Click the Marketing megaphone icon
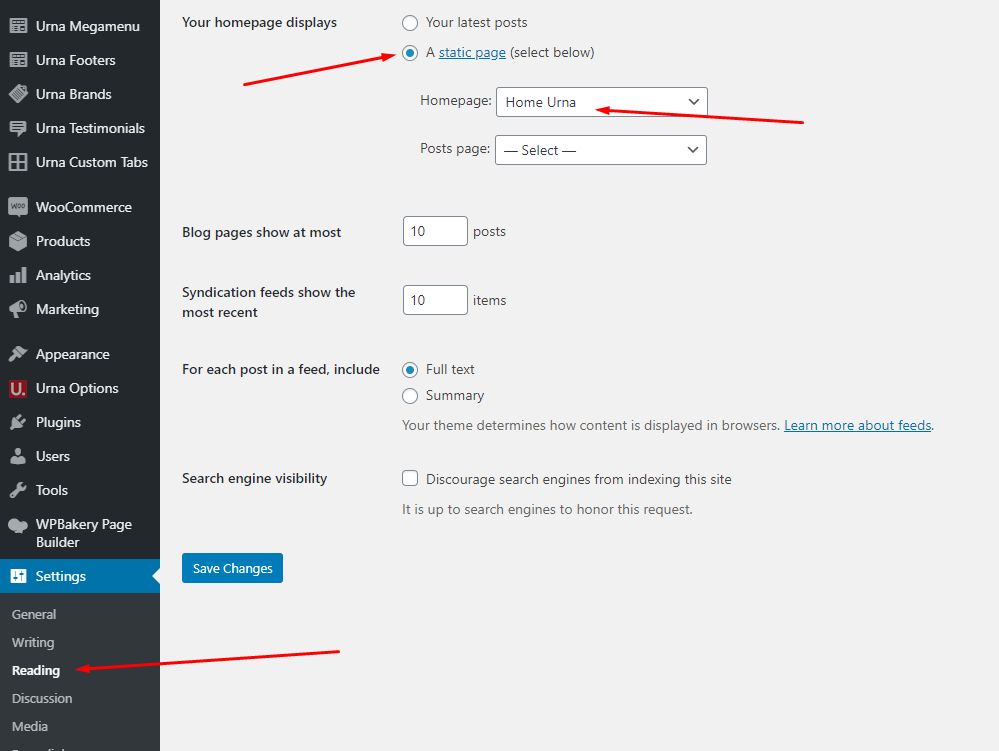Screen dimensions: 999x751 click(x=18, y=310)
